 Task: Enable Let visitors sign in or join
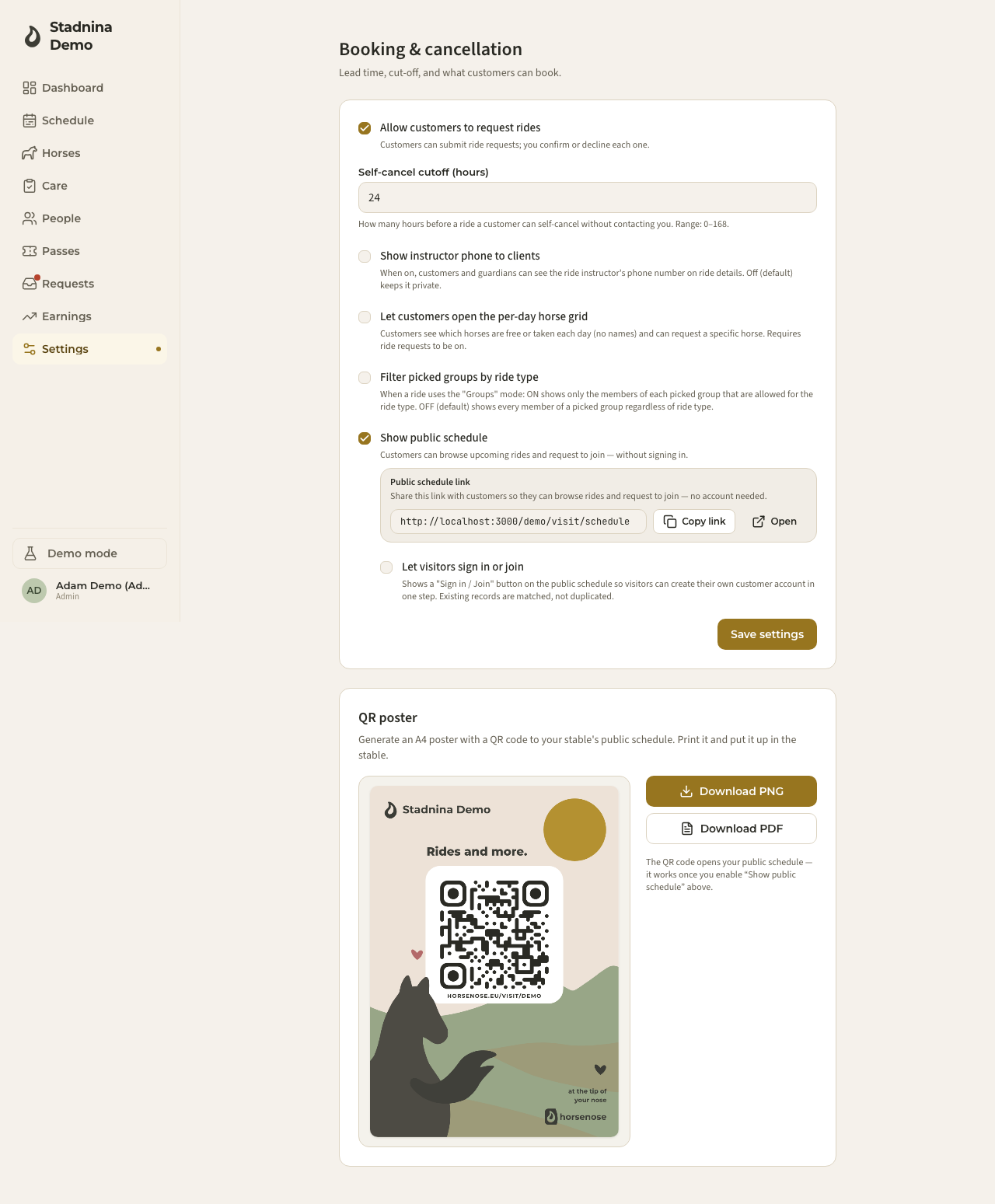click(386, 567)
